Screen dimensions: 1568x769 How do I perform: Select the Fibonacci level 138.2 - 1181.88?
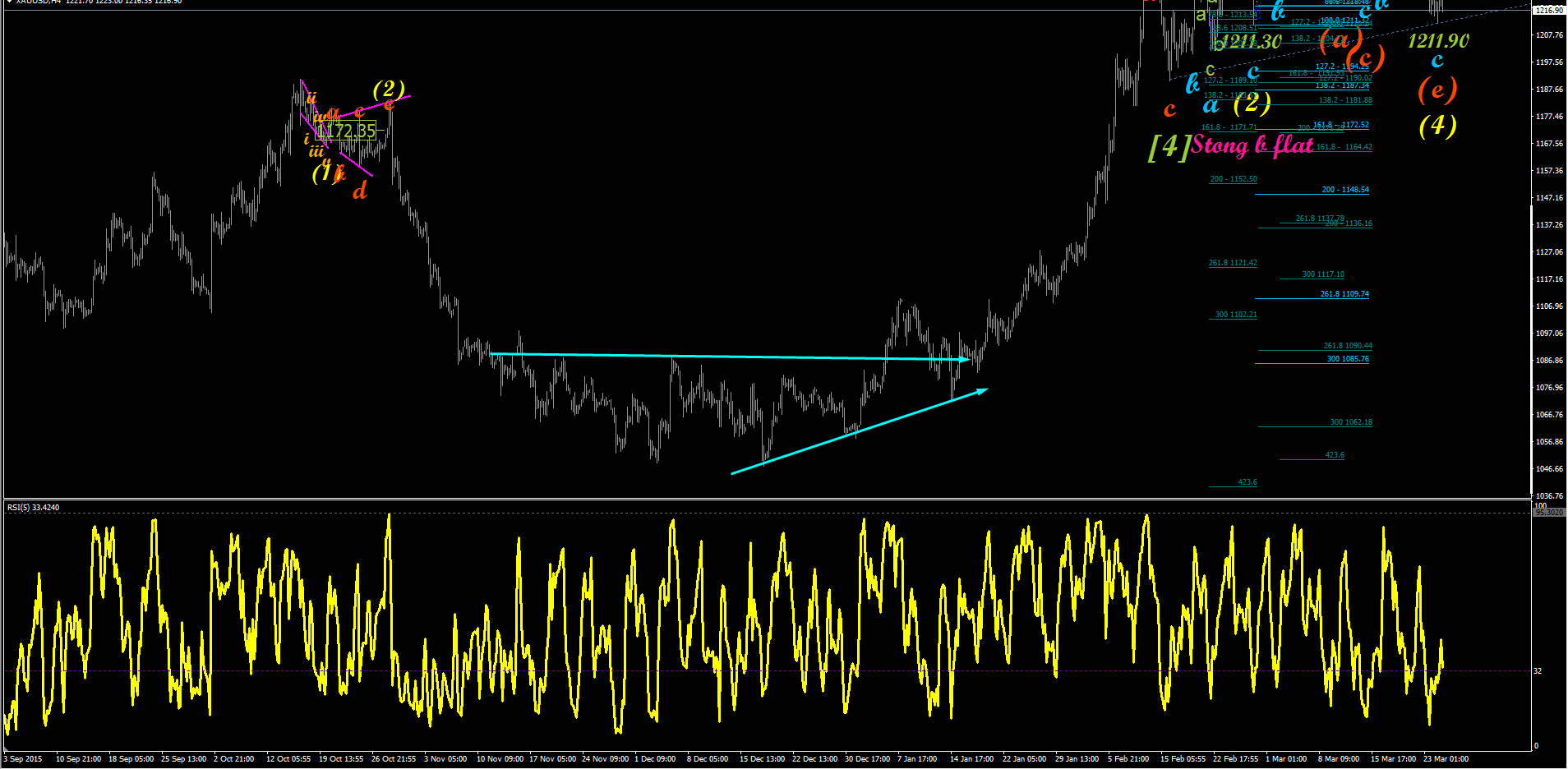click(x=1345, y=100)
